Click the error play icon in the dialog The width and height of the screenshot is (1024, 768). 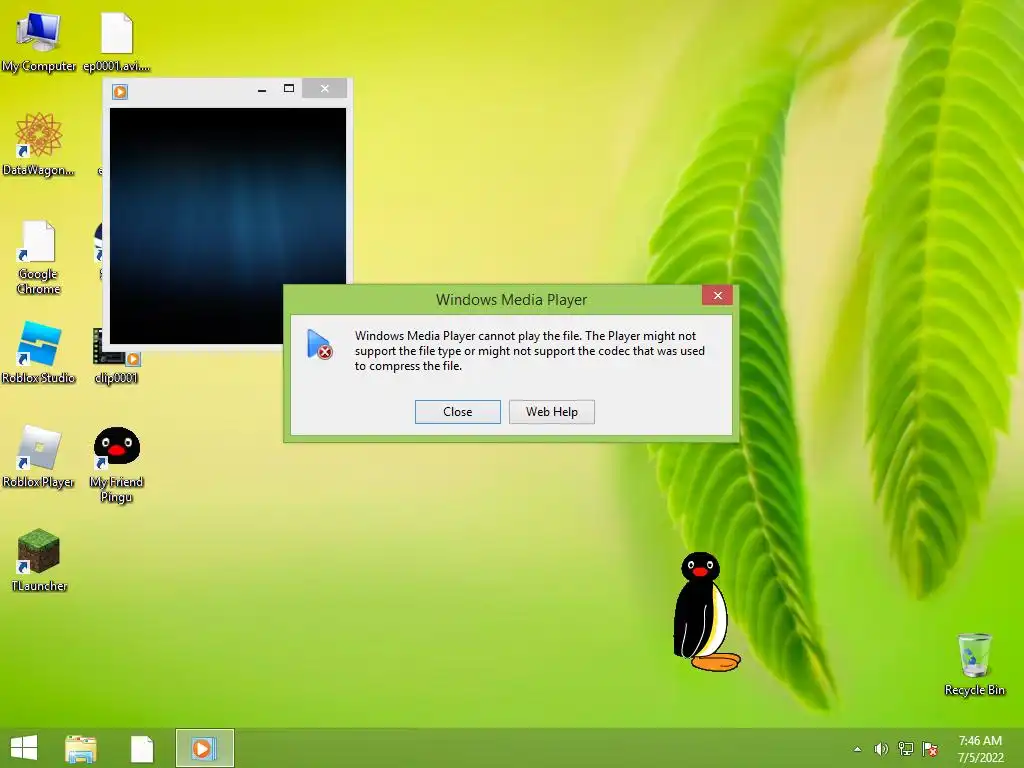319,345
